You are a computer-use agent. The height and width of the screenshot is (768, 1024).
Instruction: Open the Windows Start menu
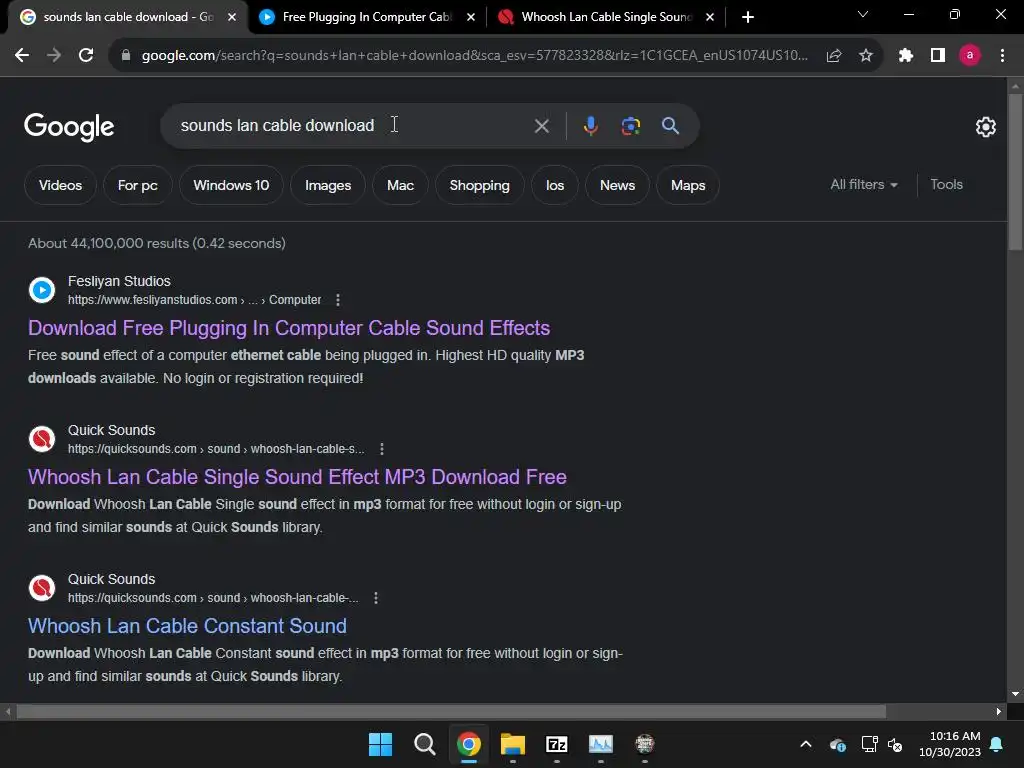tap(380, 744)
